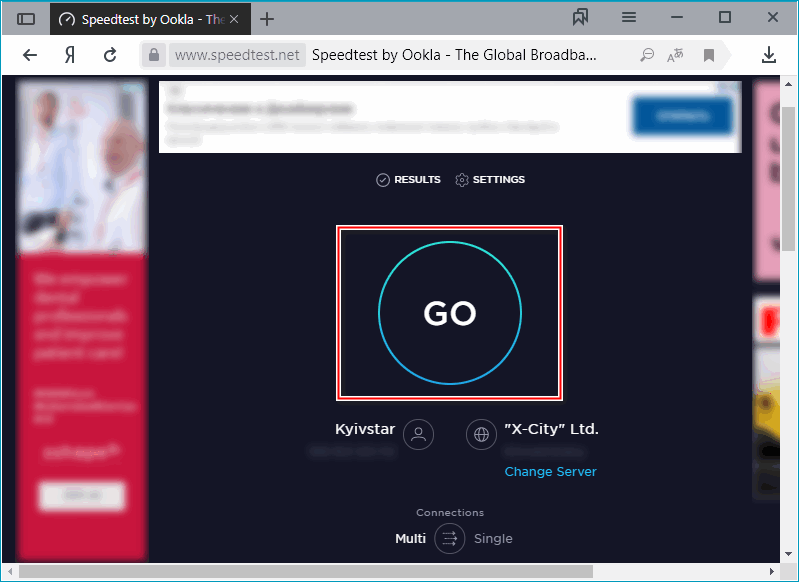Toggle the Multi/Single connections switch icon
Image resolution: width=799 pixels, height=582 pixels.
click(x=449, y=538)
